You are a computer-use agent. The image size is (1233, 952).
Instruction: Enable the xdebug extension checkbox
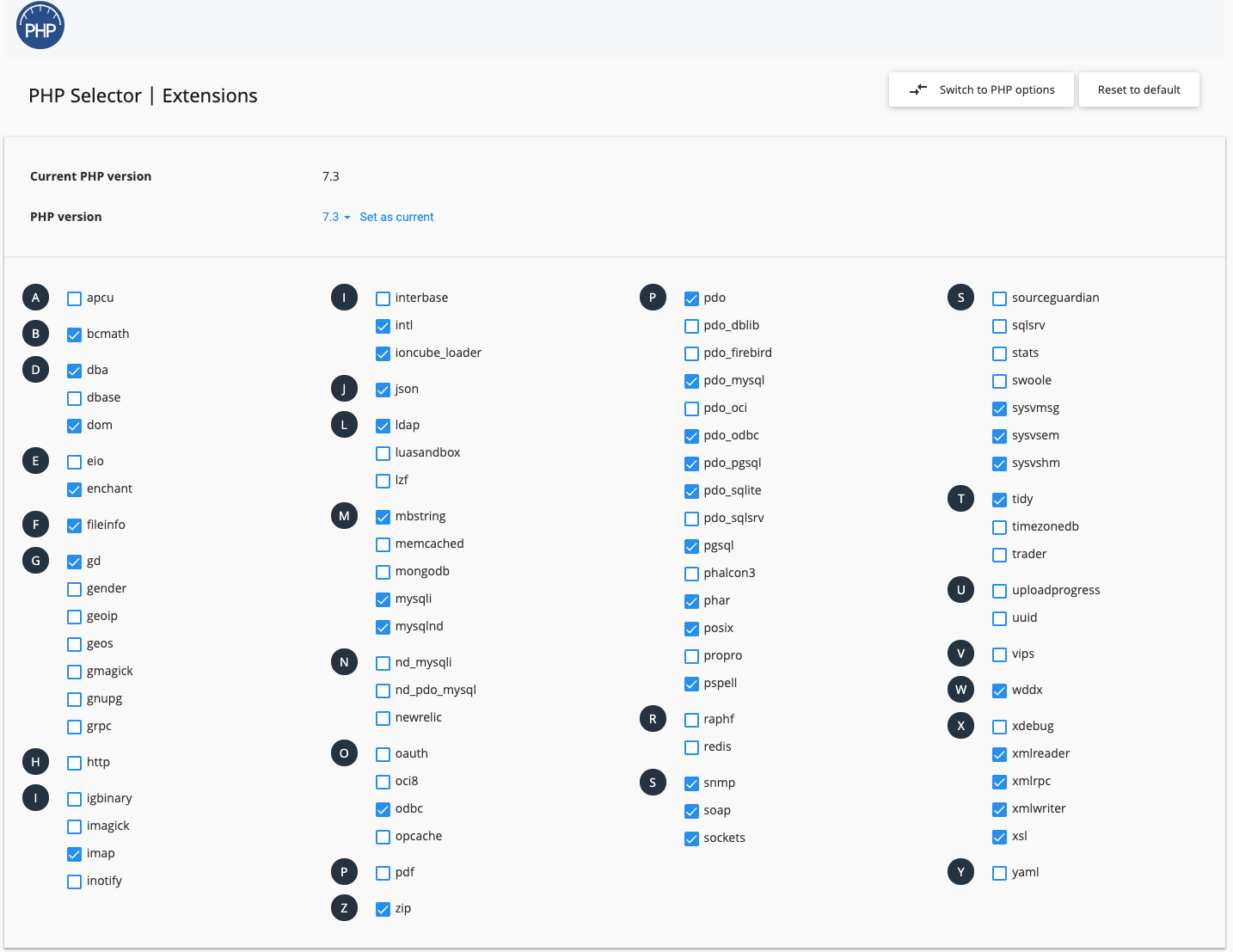click(1000, 727)
